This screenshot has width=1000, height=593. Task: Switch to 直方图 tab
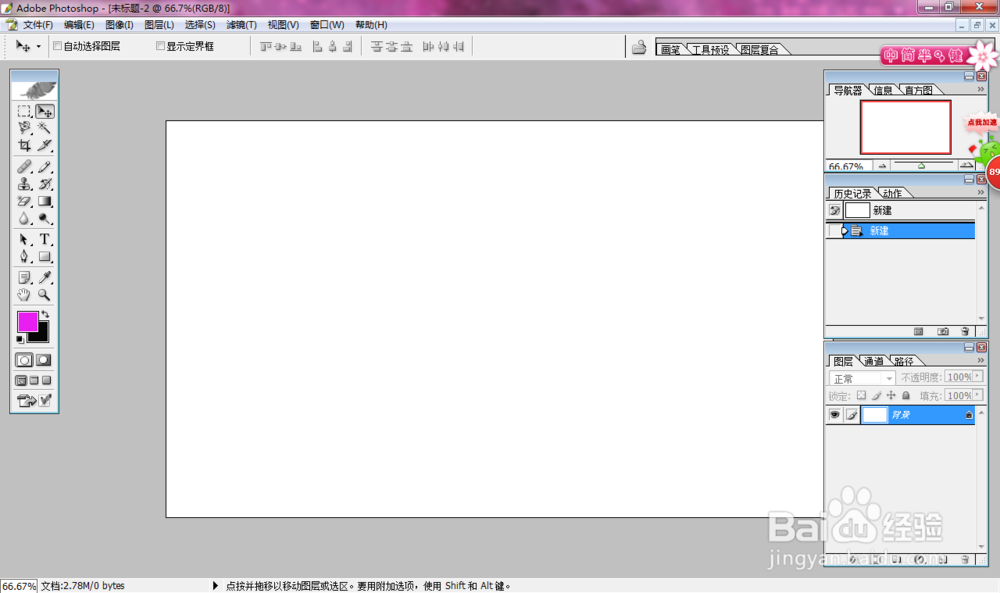tap(918, 90)
